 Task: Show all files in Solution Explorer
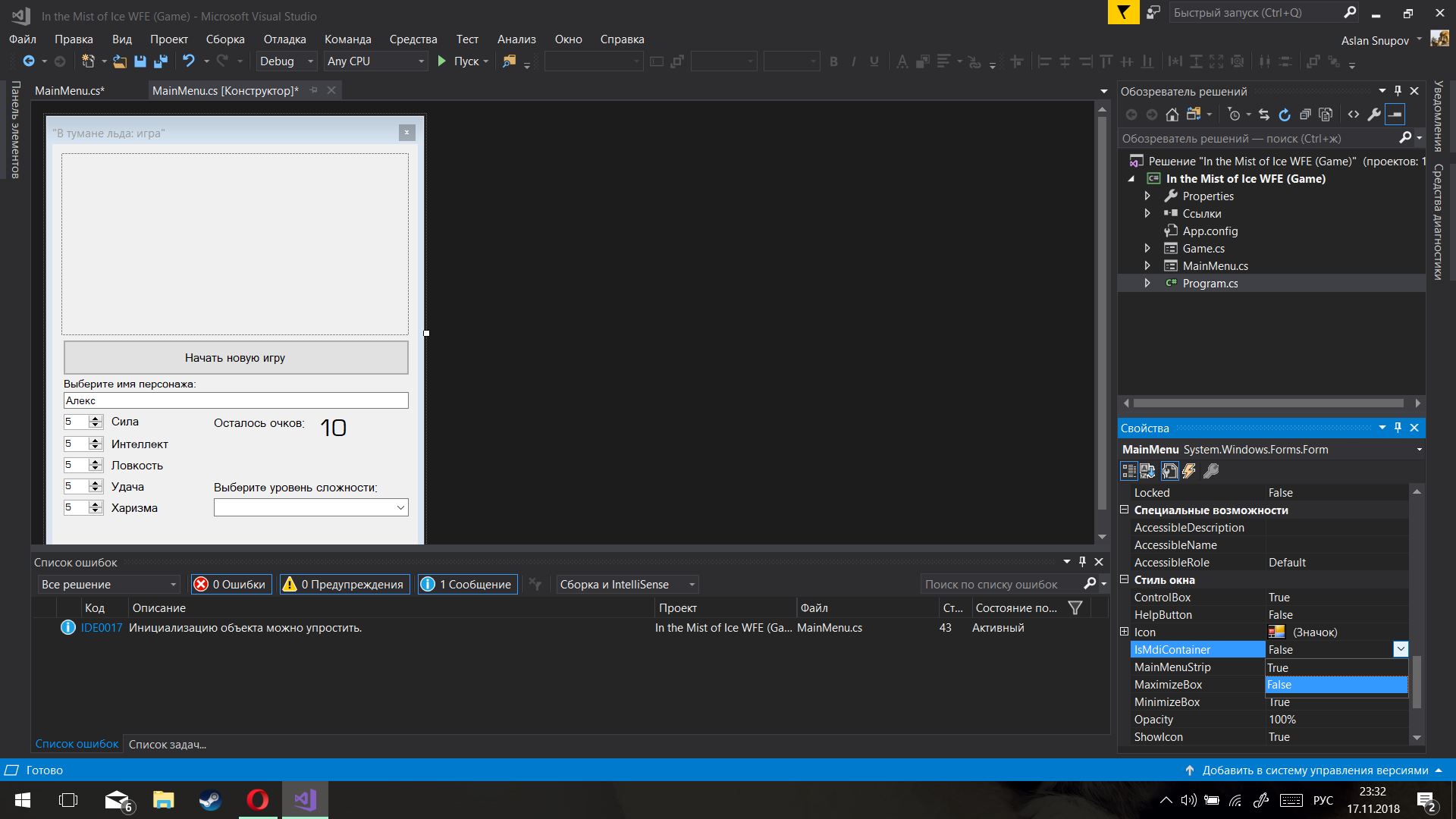[1326, 115]
